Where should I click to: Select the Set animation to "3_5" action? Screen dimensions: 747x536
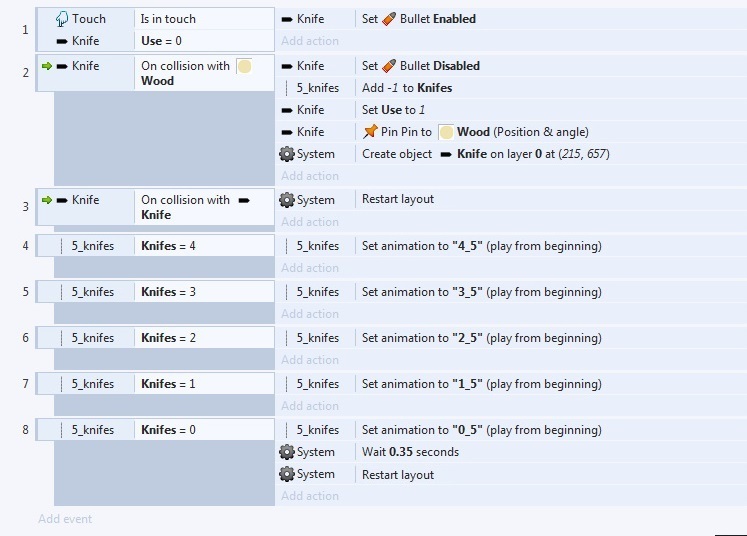tap(481, 292)
